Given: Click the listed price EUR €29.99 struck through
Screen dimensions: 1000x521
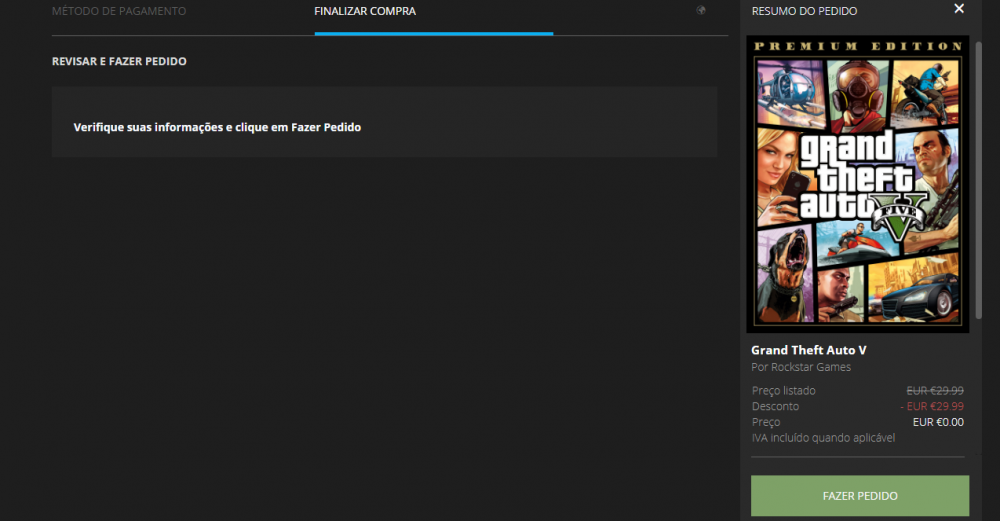Looking at the screenshot, I should point(935,390).
